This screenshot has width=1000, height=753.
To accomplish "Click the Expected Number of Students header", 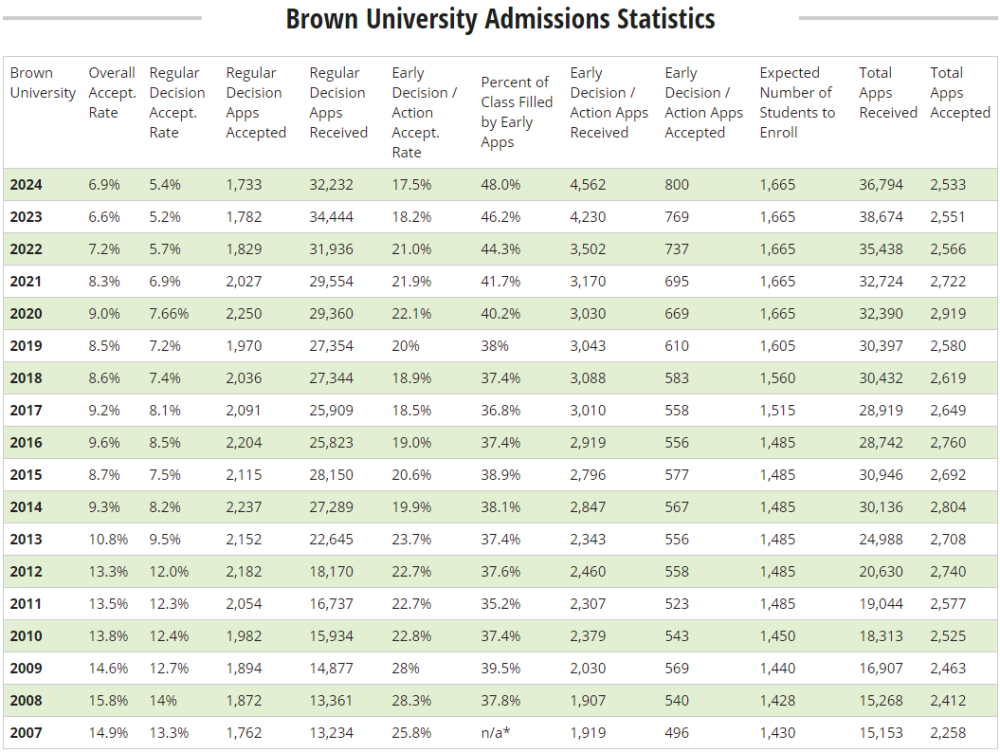I will click(x=797, y=103).
